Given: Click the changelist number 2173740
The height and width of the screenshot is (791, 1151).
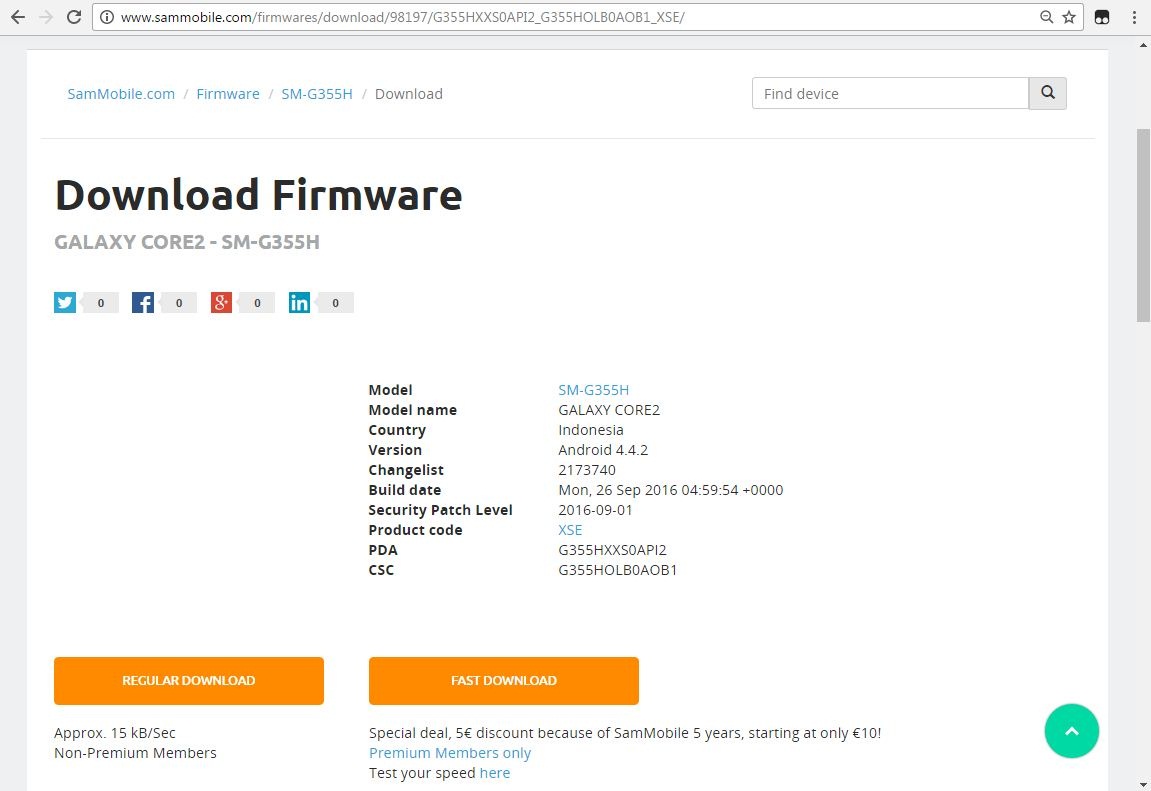Looking at the screenshot, I should pyautogui.click(x=587, y=470).
